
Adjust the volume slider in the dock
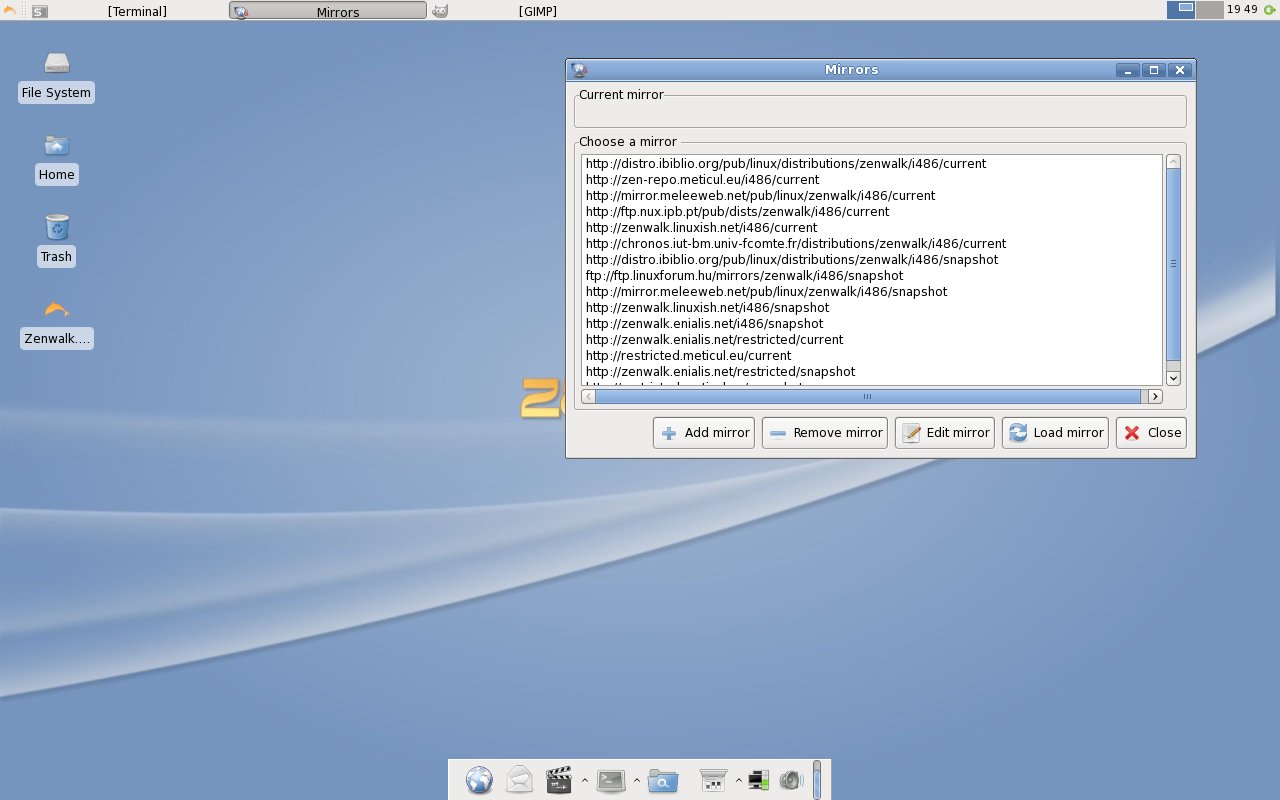point(817,780)
